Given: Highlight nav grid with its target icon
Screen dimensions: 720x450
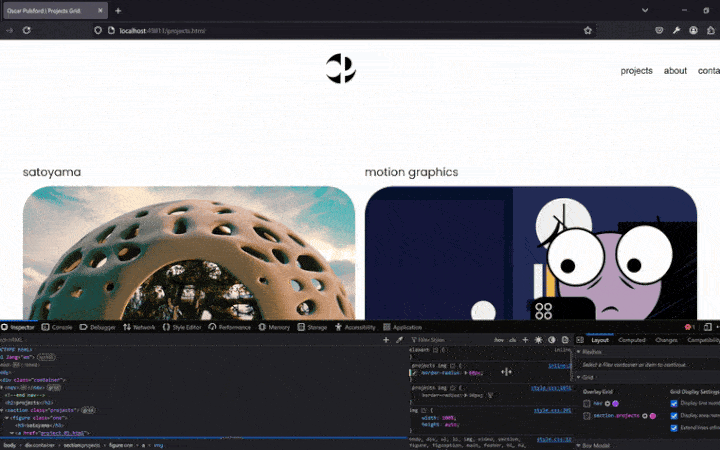Looking at the screenshot, I should pos(607,404).
